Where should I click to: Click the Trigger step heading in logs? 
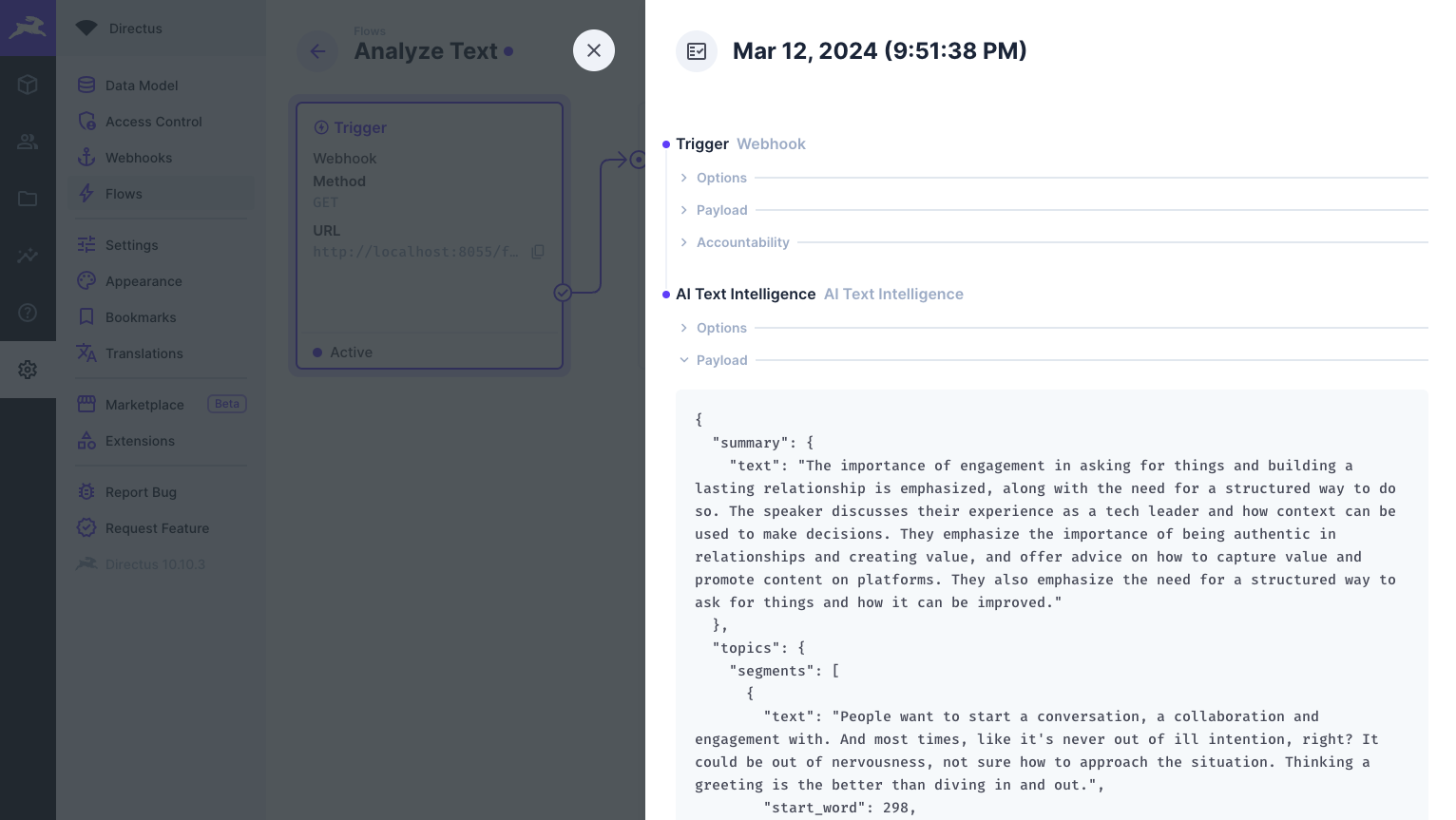702,143
